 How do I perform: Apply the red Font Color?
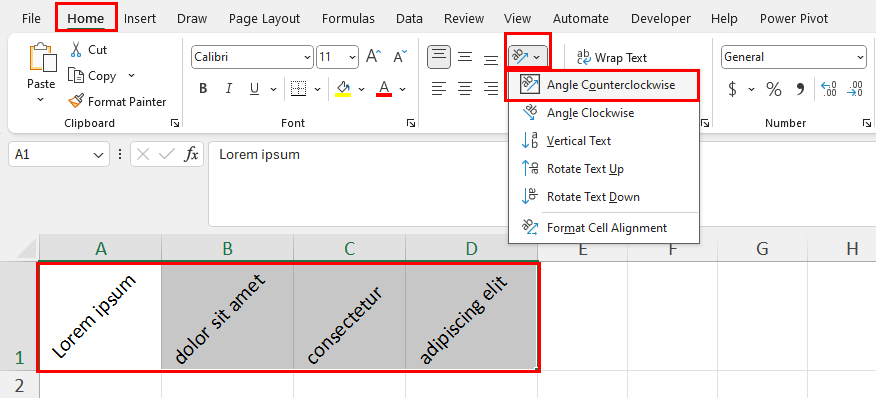pyautogui.click(x=384, y=88)
